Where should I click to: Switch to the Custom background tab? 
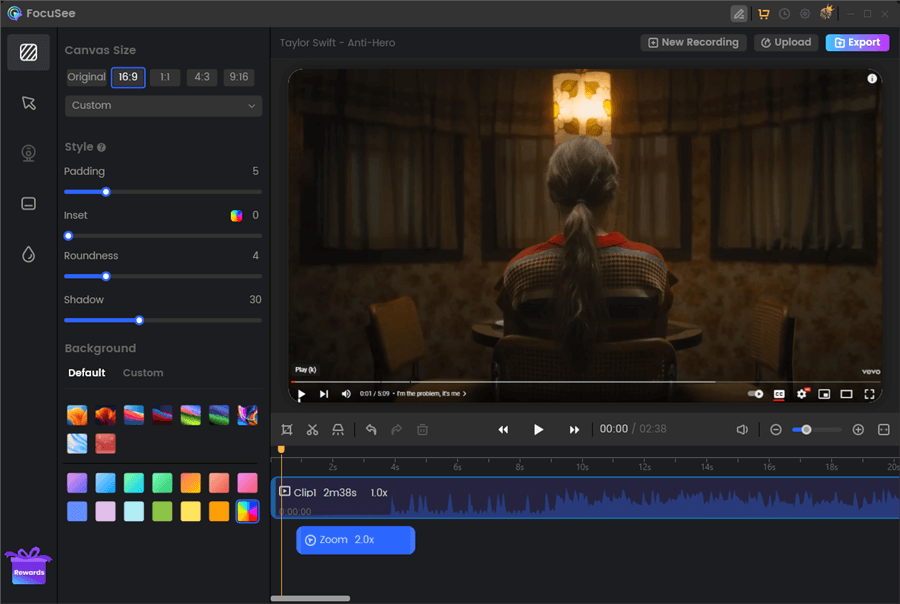coord(143,373)
